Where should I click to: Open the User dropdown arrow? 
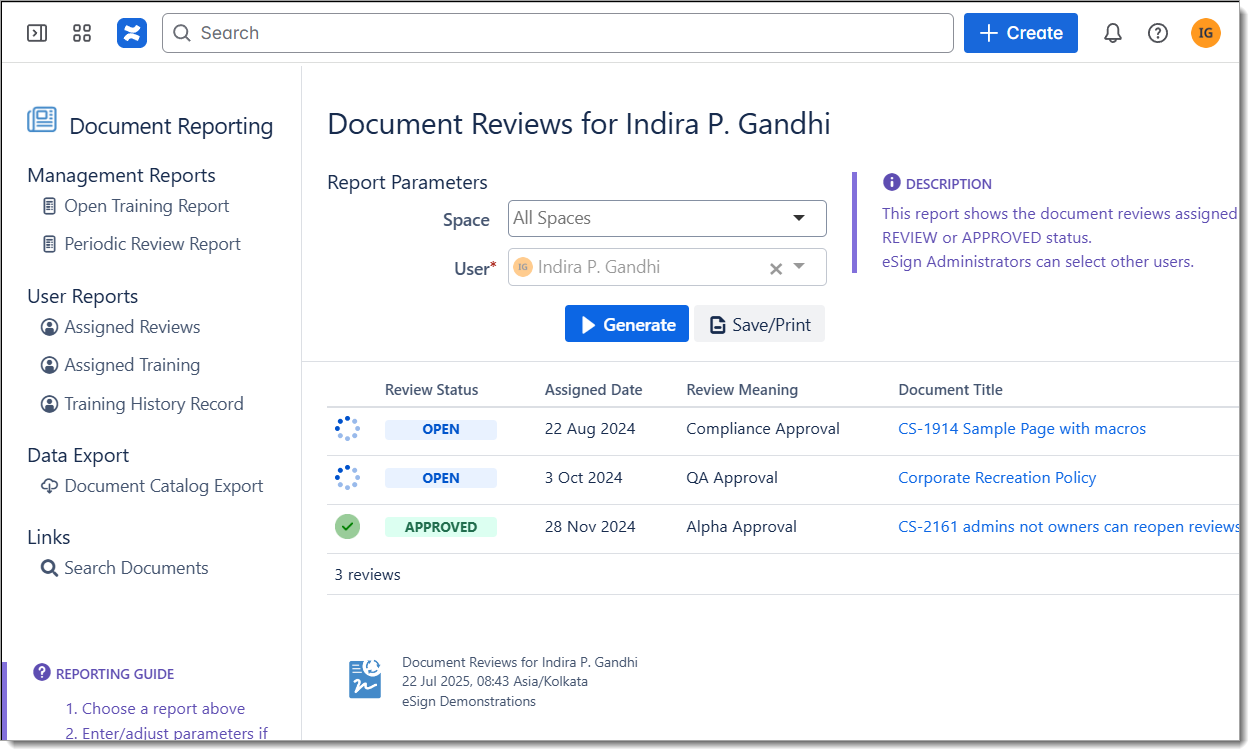click(x=799, y=267)
